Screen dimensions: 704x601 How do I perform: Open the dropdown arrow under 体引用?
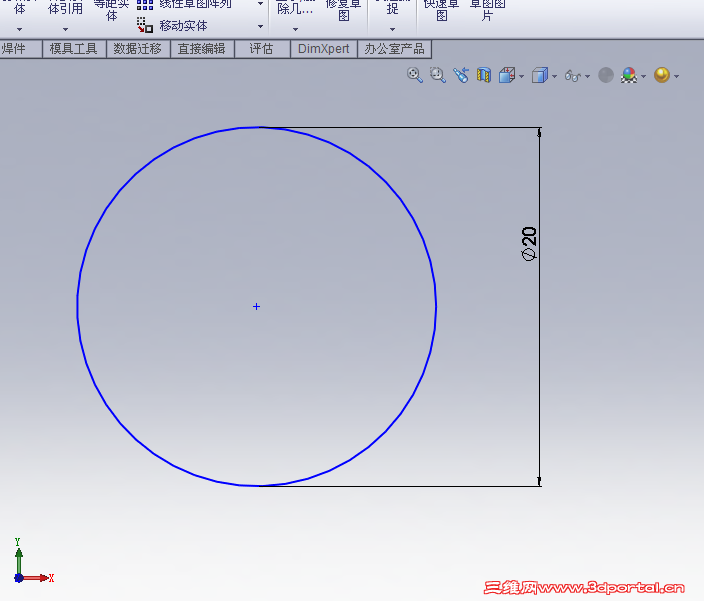(65, 30)
